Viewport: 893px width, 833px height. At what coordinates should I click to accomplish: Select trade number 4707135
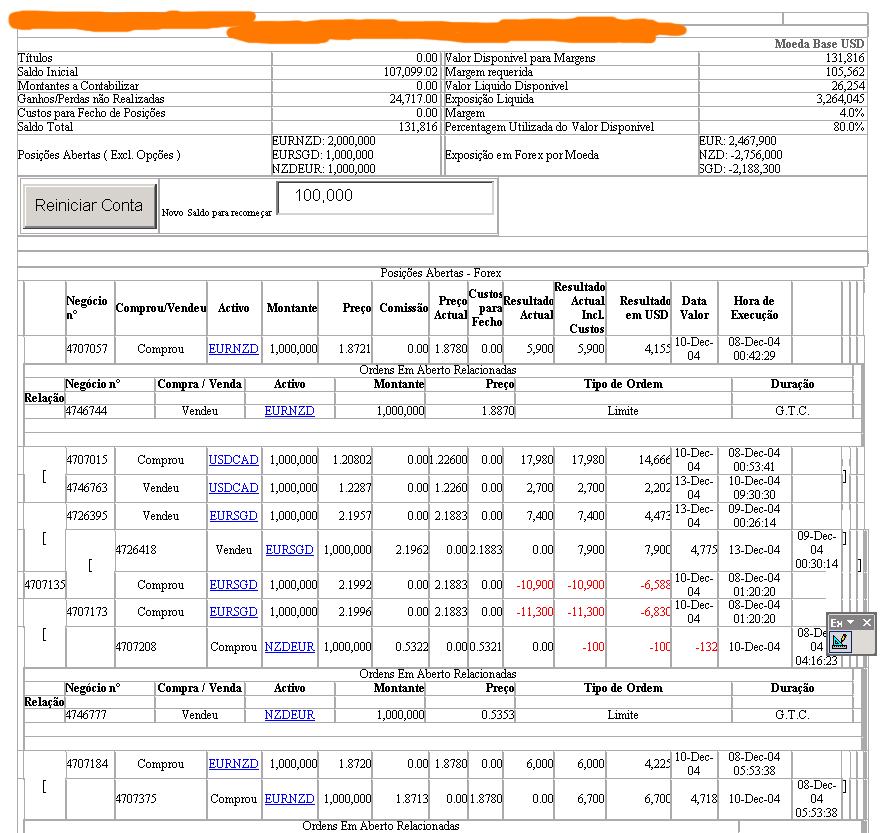[x=45, y=585]
